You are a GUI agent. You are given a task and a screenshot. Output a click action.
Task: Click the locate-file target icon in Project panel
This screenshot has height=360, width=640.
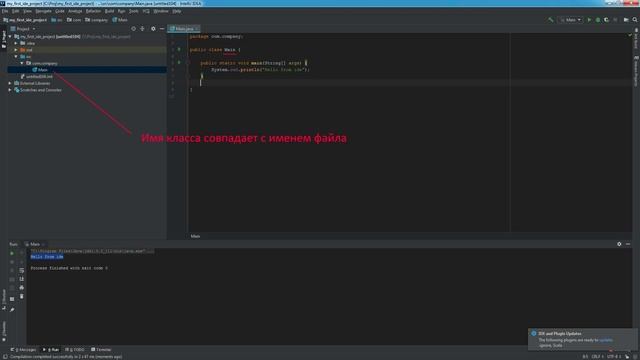[133, 29]
